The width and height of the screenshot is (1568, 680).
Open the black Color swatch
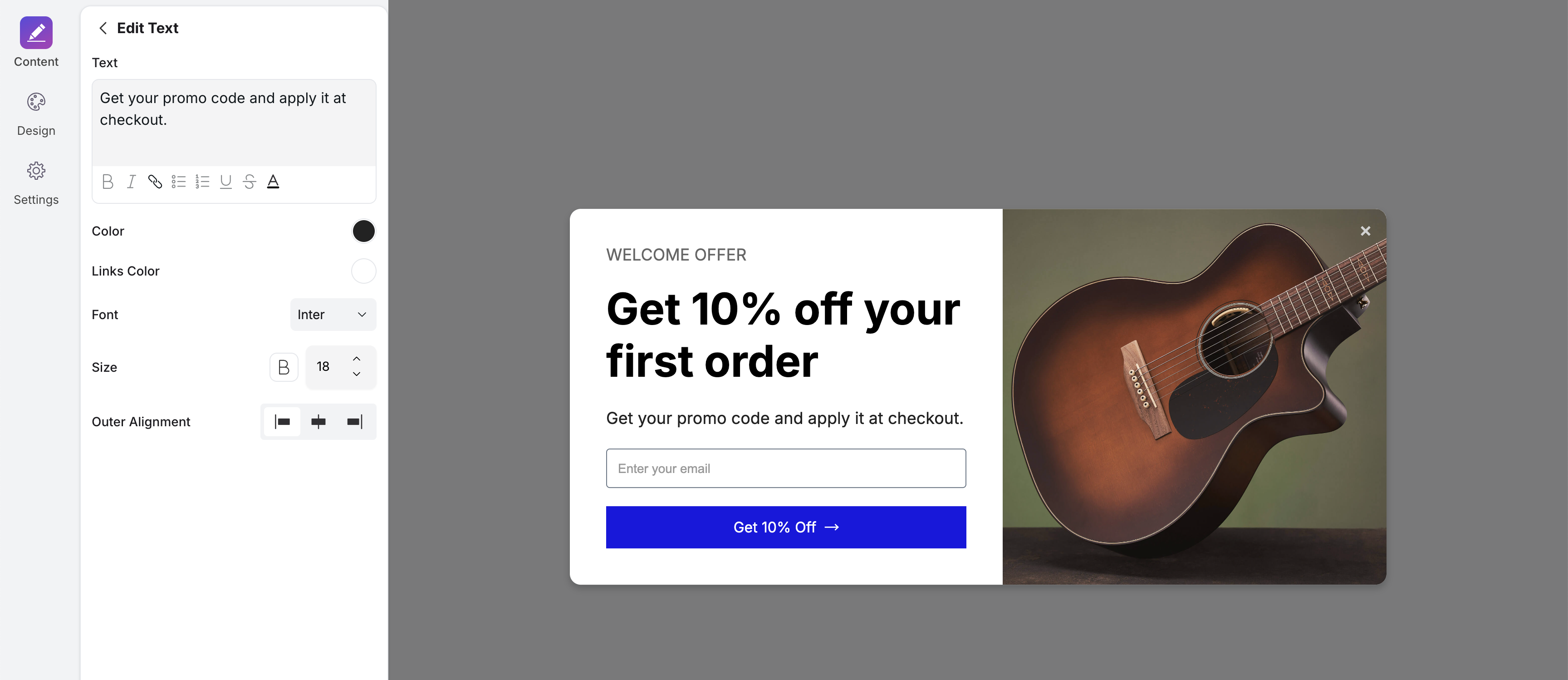tap(363, 232)
